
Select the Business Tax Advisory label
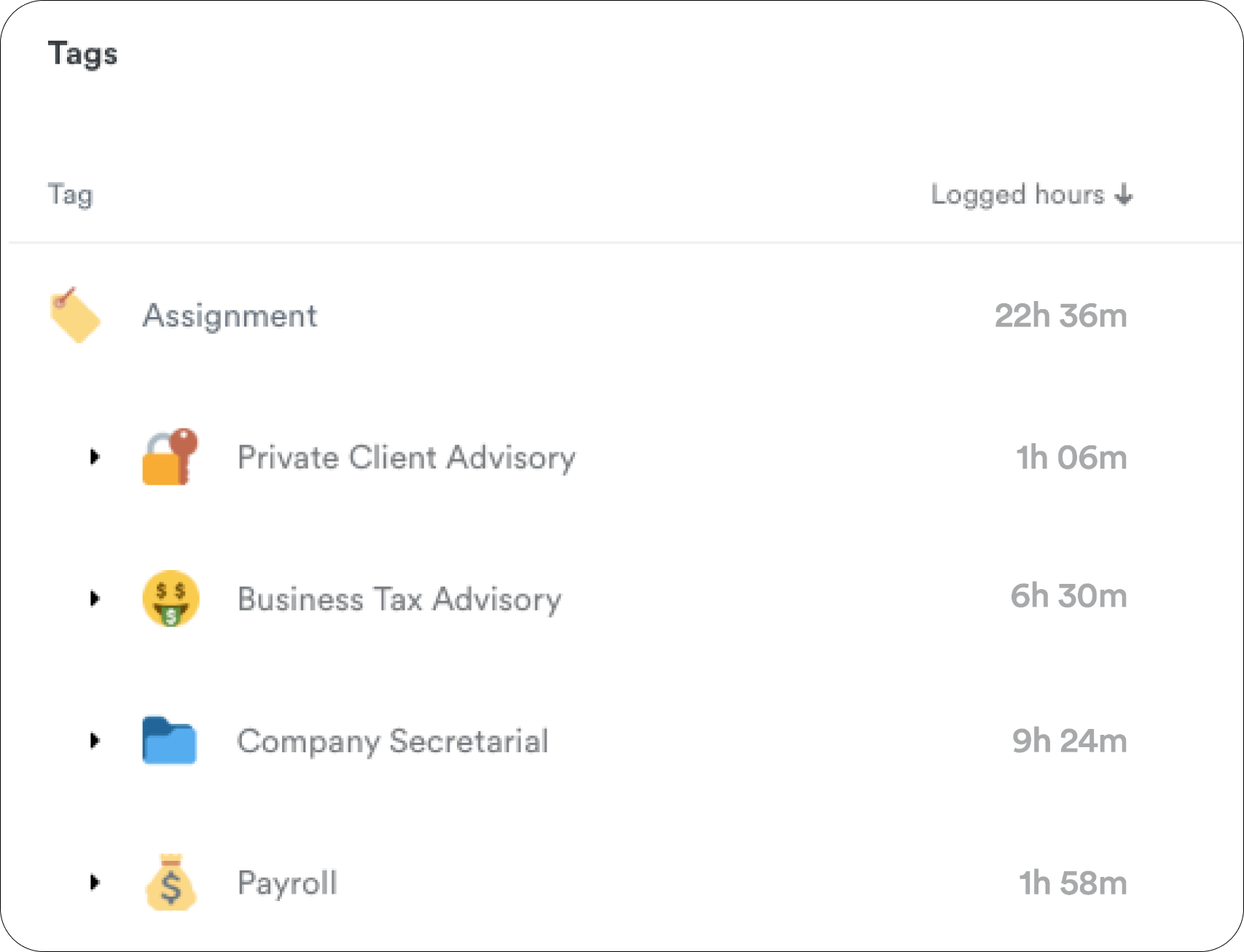(x=399, y=599)
